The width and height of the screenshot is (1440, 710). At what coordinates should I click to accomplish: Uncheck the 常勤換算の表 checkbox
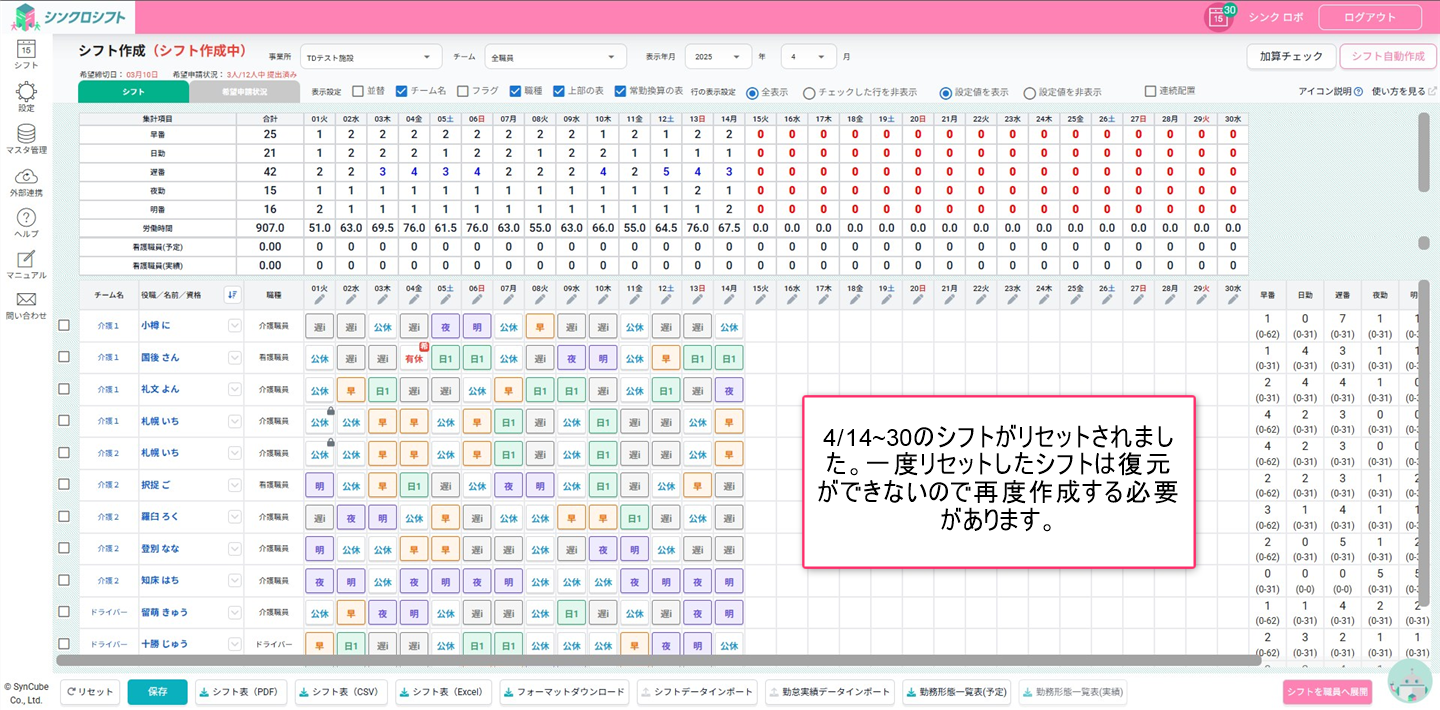tap(620, 91)
